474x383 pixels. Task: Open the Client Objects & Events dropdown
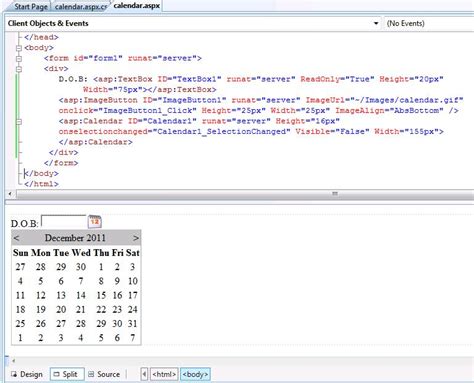pyautogui.click(x=194, y=23)
